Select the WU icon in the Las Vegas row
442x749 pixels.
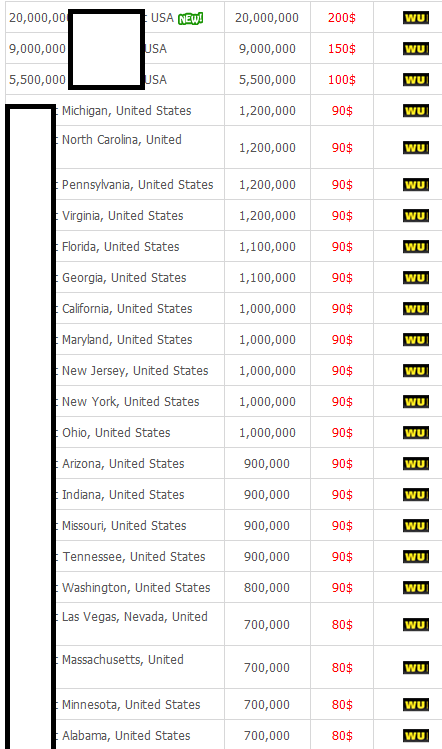[416, 625]
